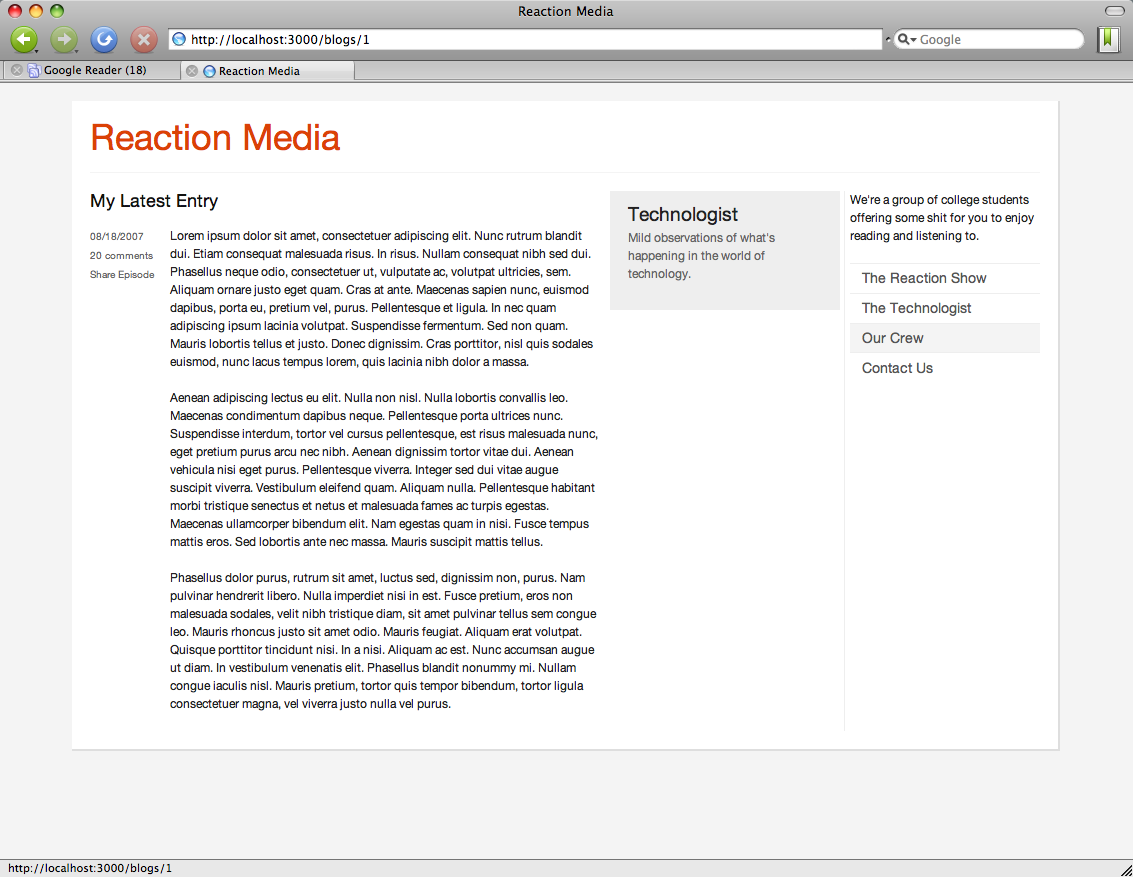Viewport: 1133px width, 877px height.
Task: Click the paragraph starting 'Phasellus dolor purus'
Action: click(x=383, y=641)
